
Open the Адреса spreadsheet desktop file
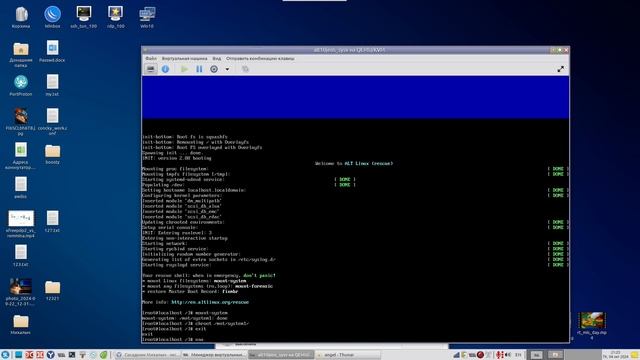[x=21, y=156]
